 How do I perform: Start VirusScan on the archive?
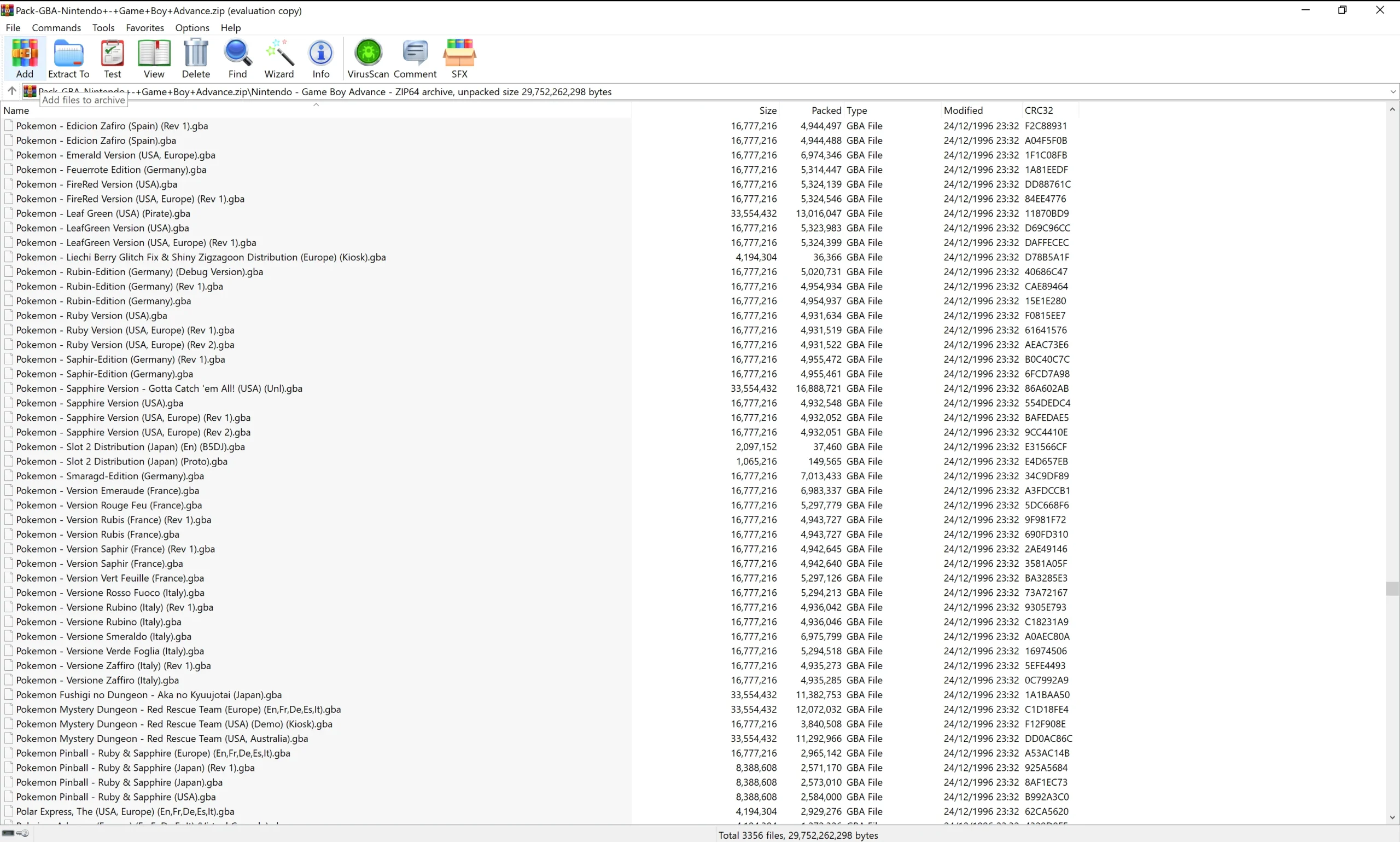tap(368, 58)
